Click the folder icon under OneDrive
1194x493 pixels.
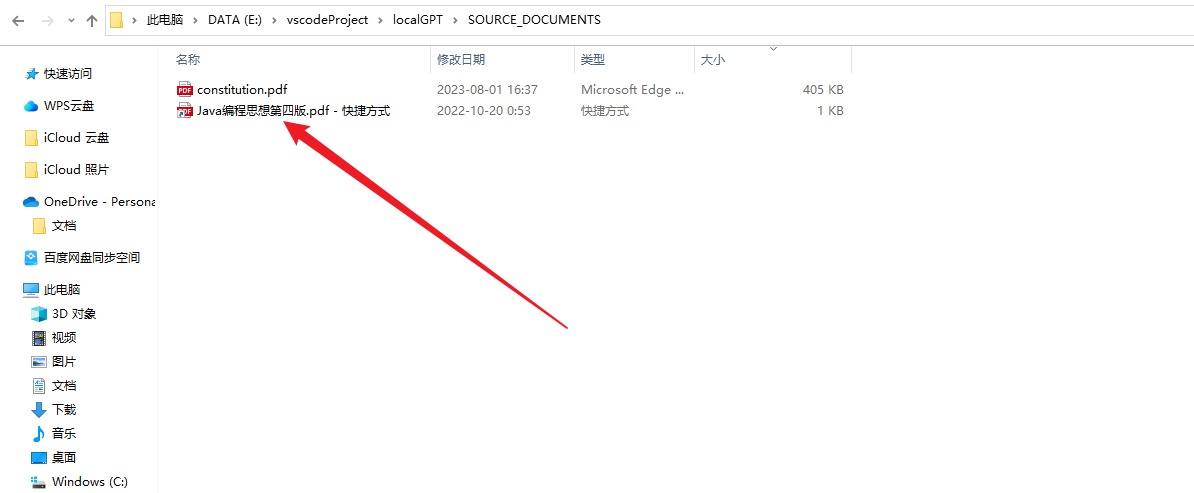tap(40, 226)
